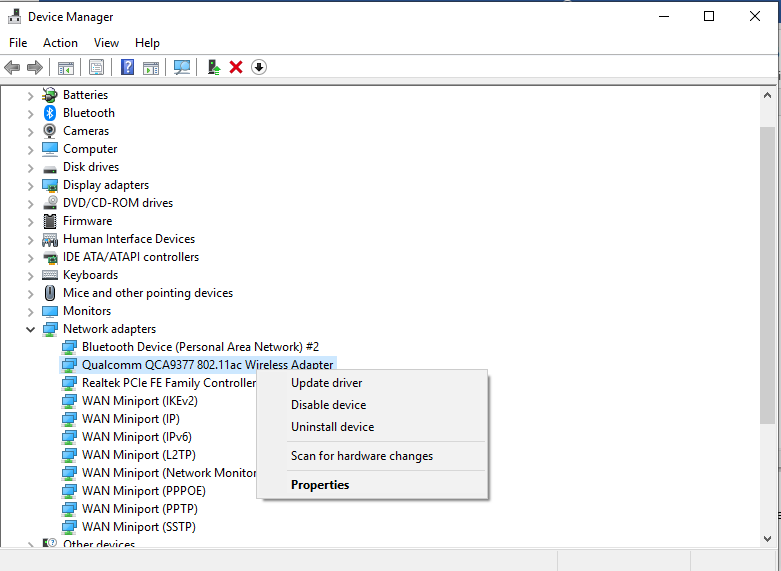Image resolution: width=781 pixels, height=571 pixels.
Task: Click the Forward arrow toolbar icon
Action: click(x=35, y=67)
